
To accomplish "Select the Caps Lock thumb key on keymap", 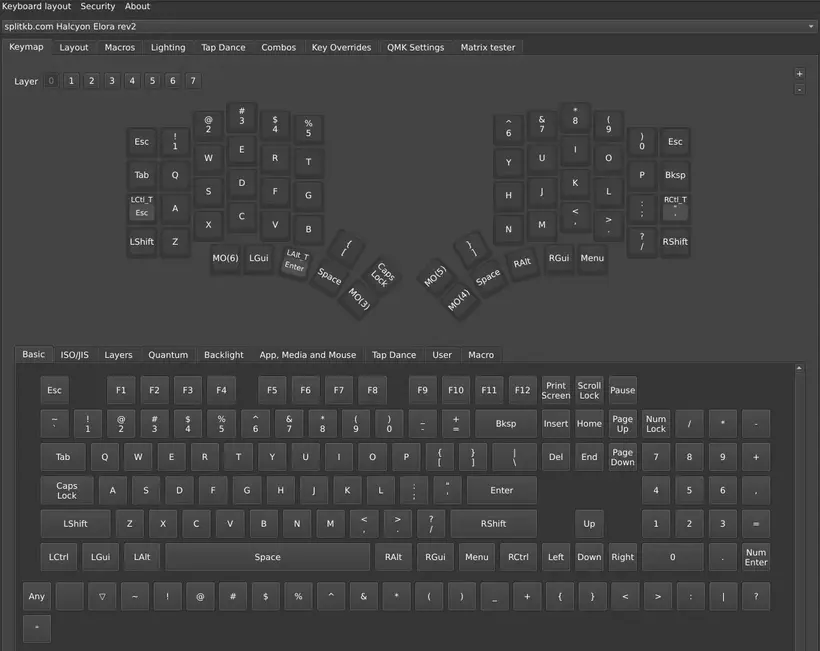I will pos(384,274).
